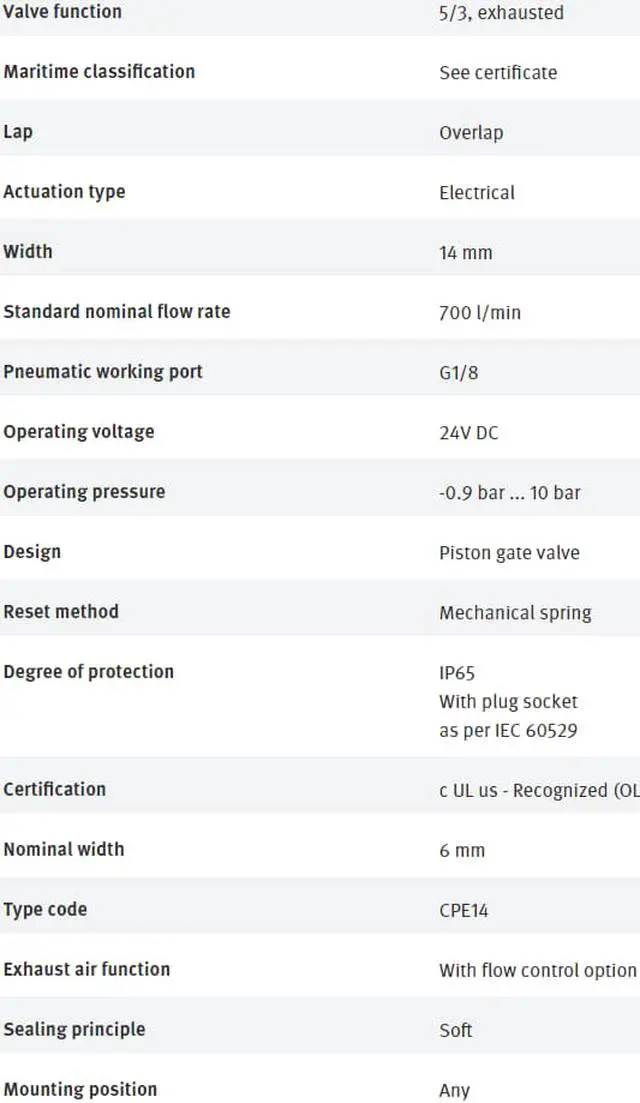Click the Mechanical spring reset value
640x1103 pixels.
(515, 612)
